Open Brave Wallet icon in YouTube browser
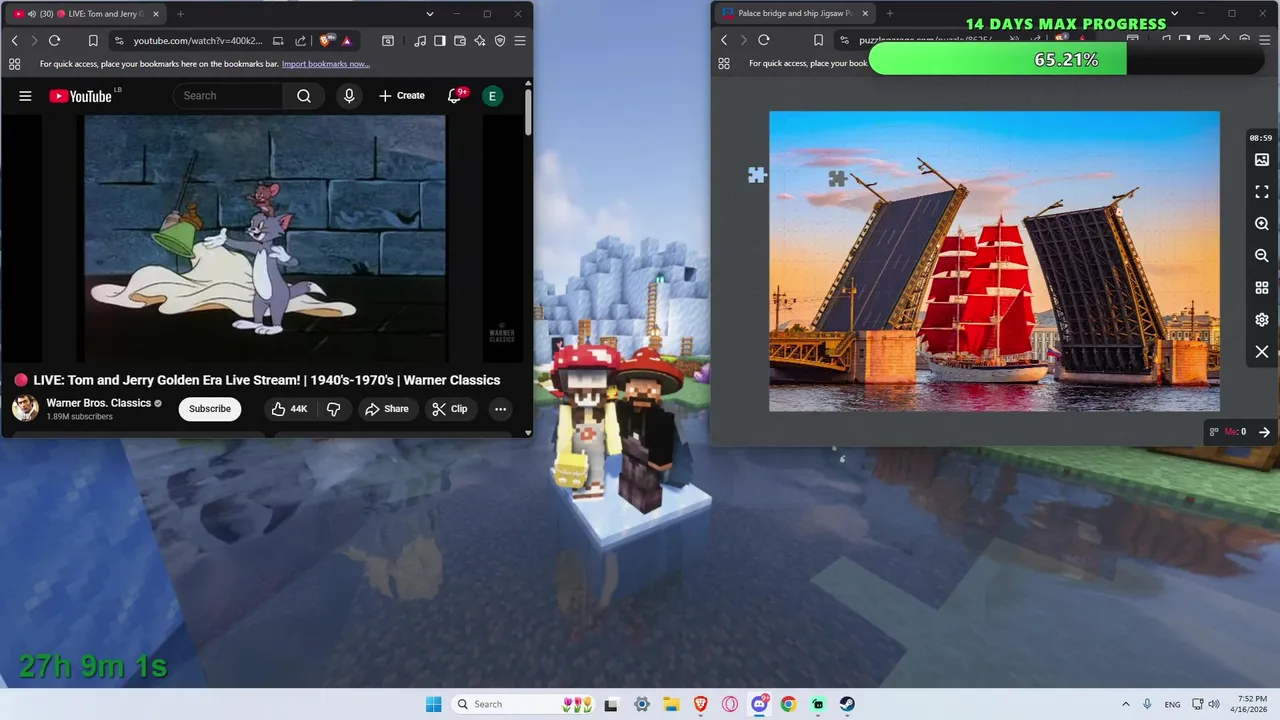The width and height of the screenshot is (1280, 720). coord(460,41)
